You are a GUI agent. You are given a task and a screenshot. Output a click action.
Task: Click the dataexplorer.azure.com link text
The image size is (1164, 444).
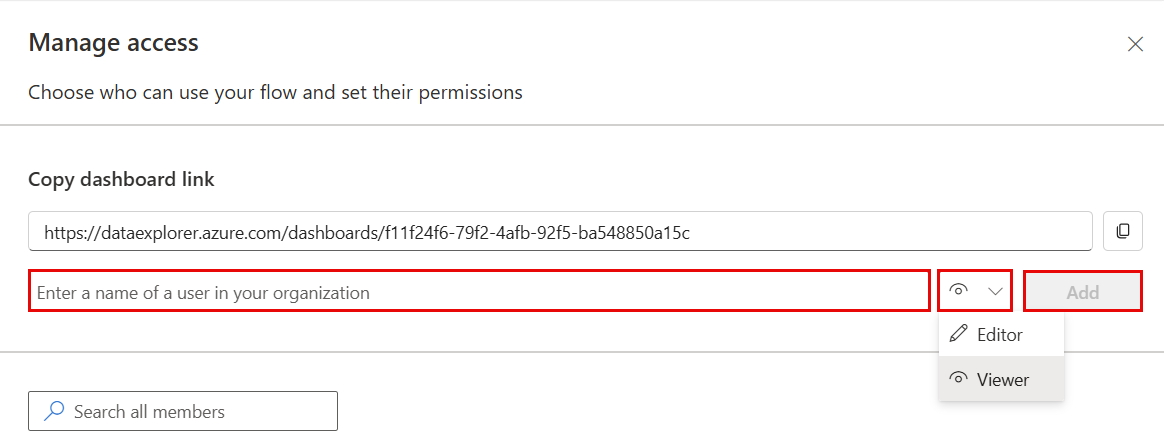pos(366,233)
